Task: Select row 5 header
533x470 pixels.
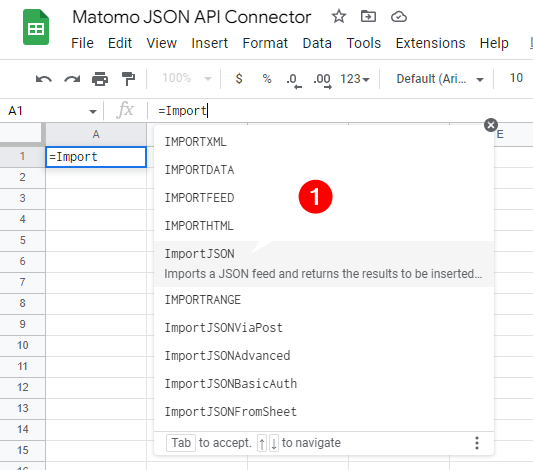Action: 22,240
